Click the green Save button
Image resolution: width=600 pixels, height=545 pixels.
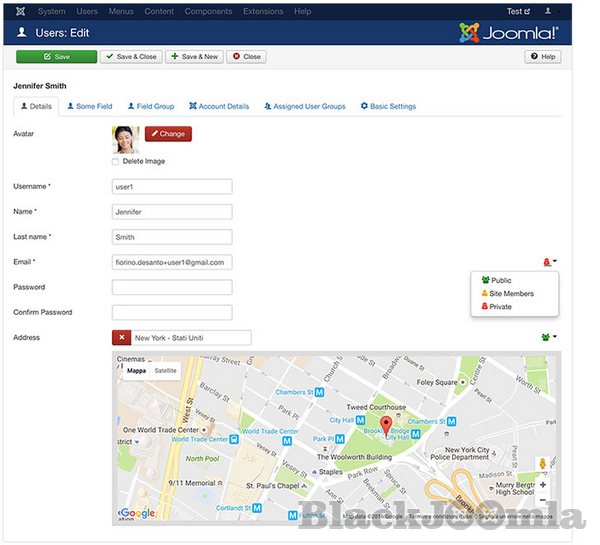(x=56, y=57)
